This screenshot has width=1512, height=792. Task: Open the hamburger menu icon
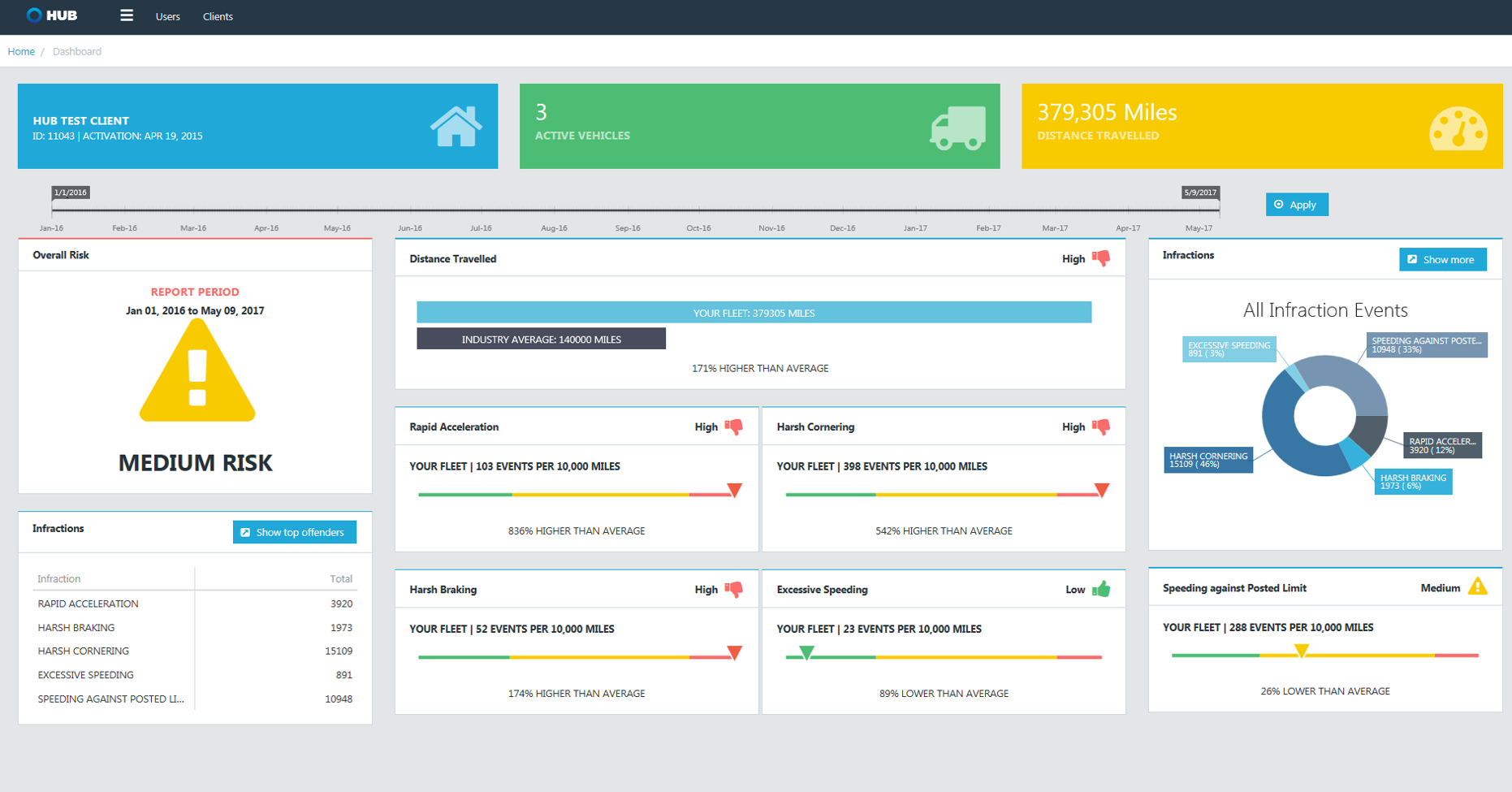127,15
